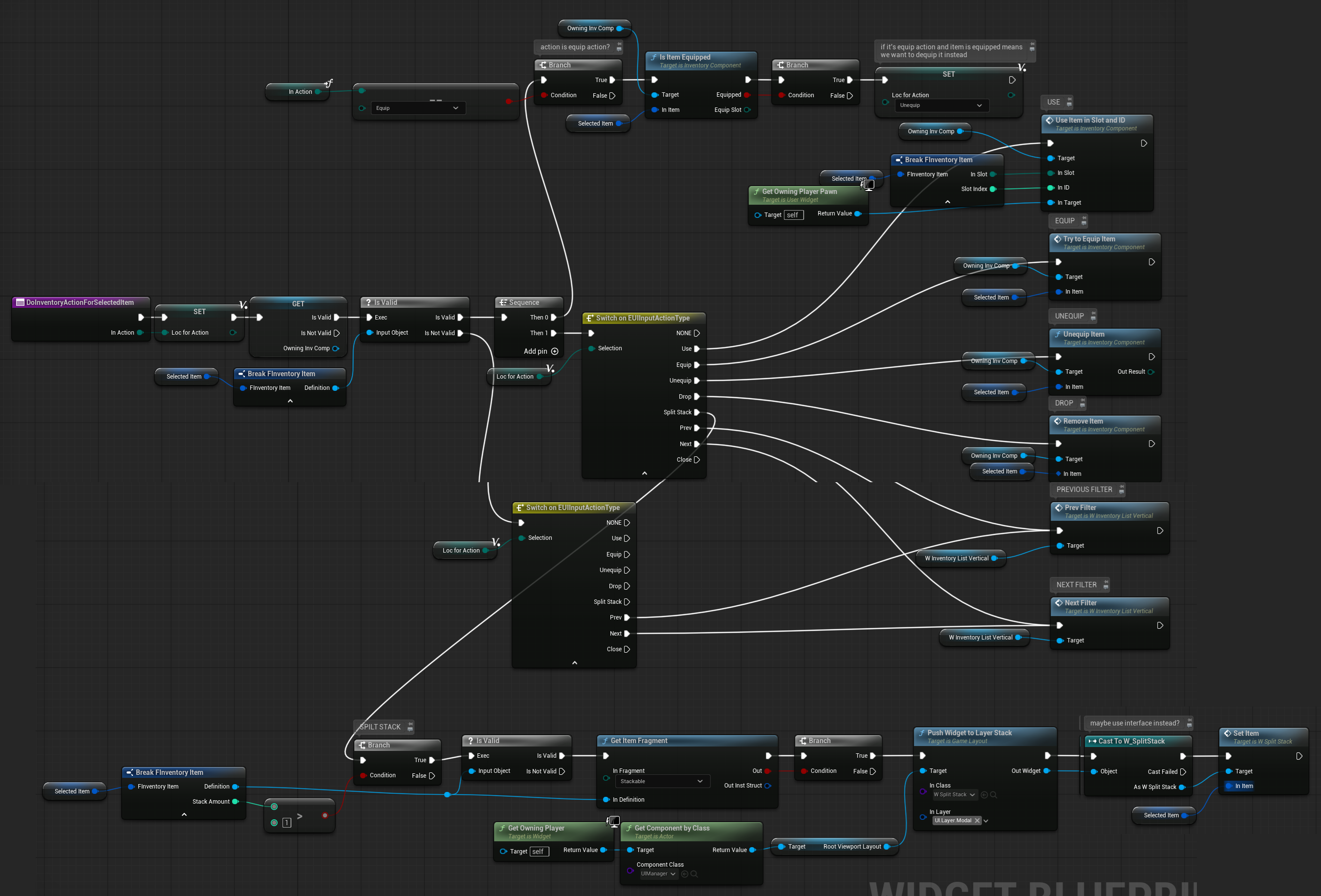Click the value field containing 1 on the greater-than node
Image resolution: width=1321 pixels, height=896 pixels.
point(286,822)
